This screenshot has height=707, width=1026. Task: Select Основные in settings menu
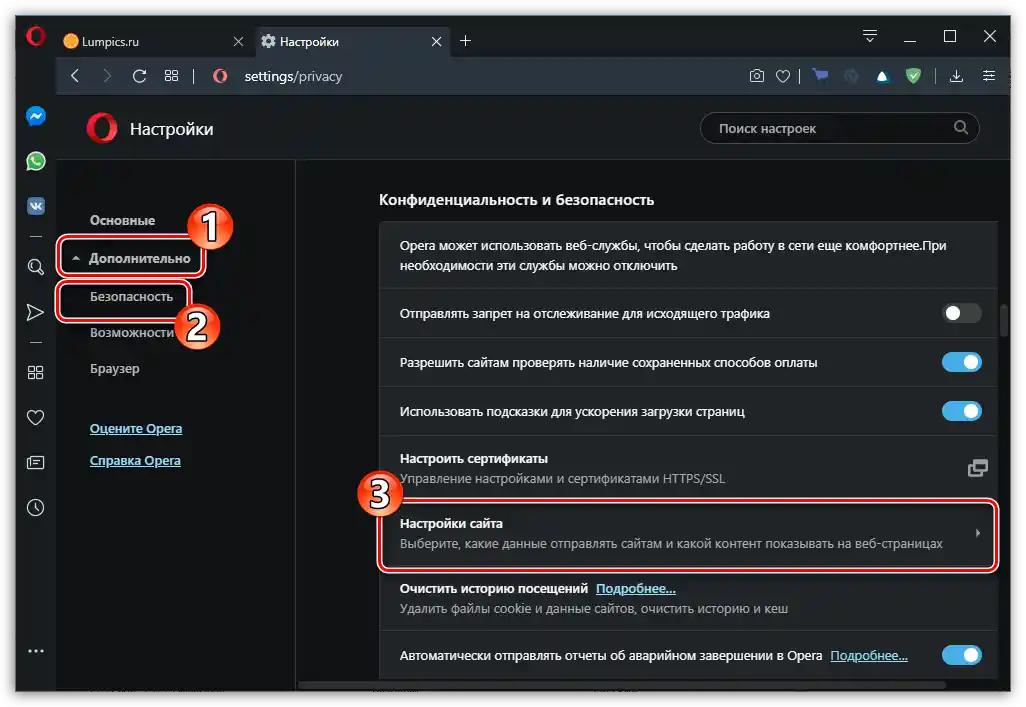(122, 221)
